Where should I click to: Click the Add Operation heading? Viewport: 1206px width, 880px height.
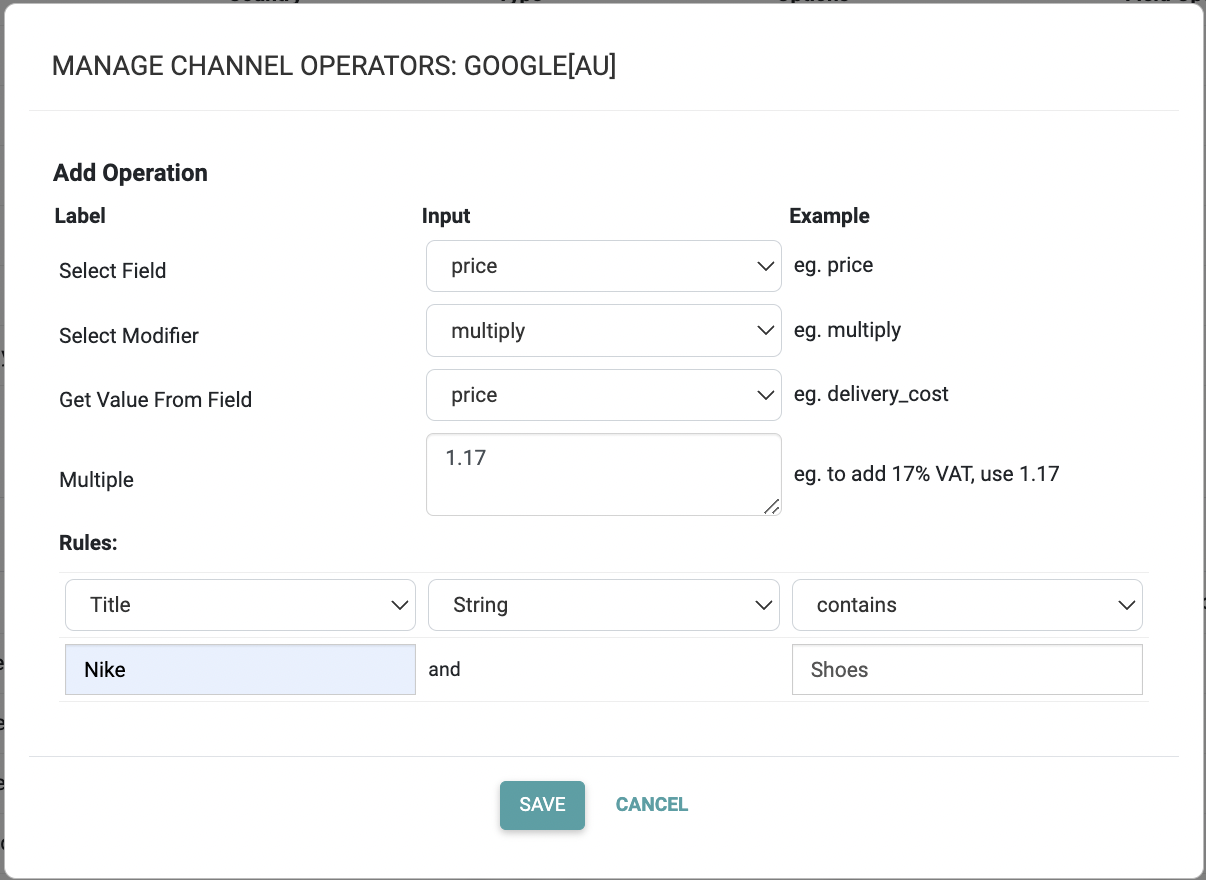(130, 172)
